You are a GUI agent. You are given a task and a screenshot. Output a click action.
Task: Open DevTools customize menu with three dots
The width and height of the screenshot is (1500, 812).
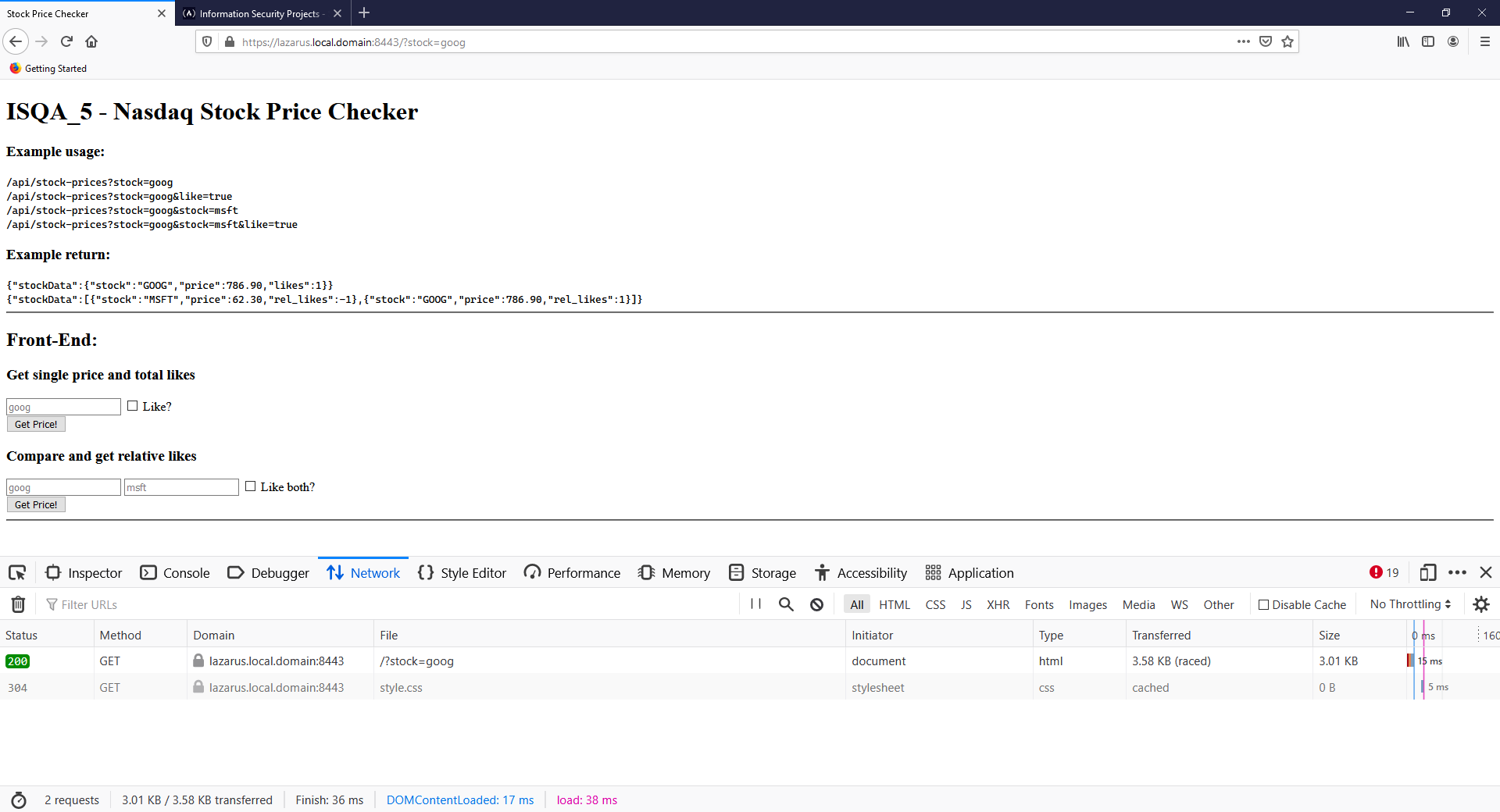pyautogui.click(x=1457, y=572)
